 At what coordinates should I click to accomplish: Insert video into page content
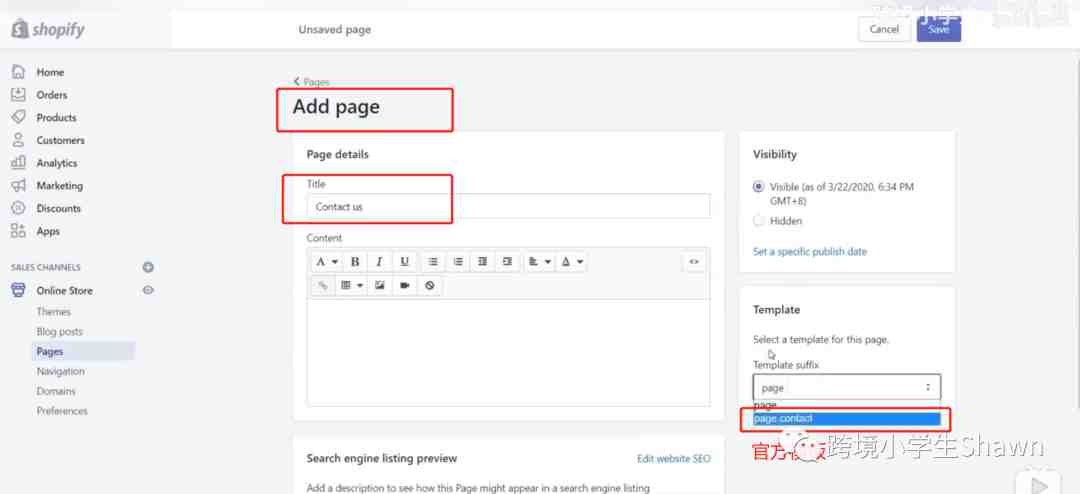(405, 286)
